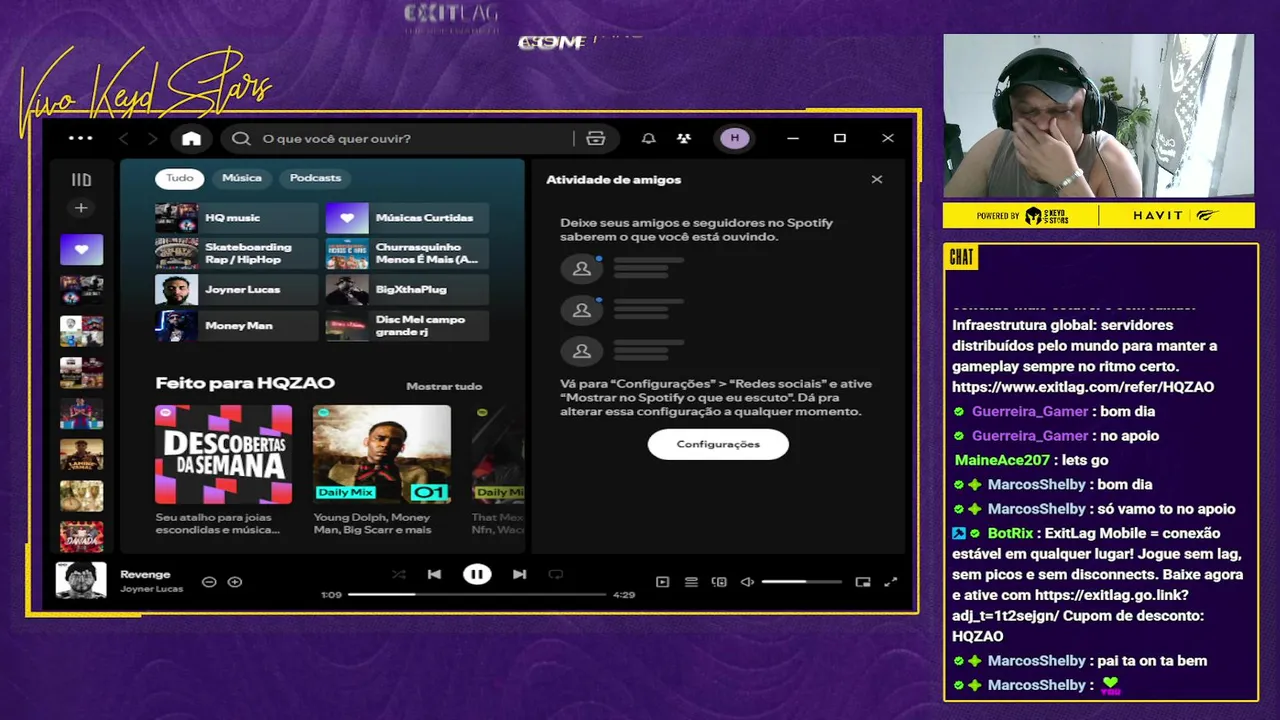
Task: Select the 'Tudo' filter chip
Action: coord(180,178)
